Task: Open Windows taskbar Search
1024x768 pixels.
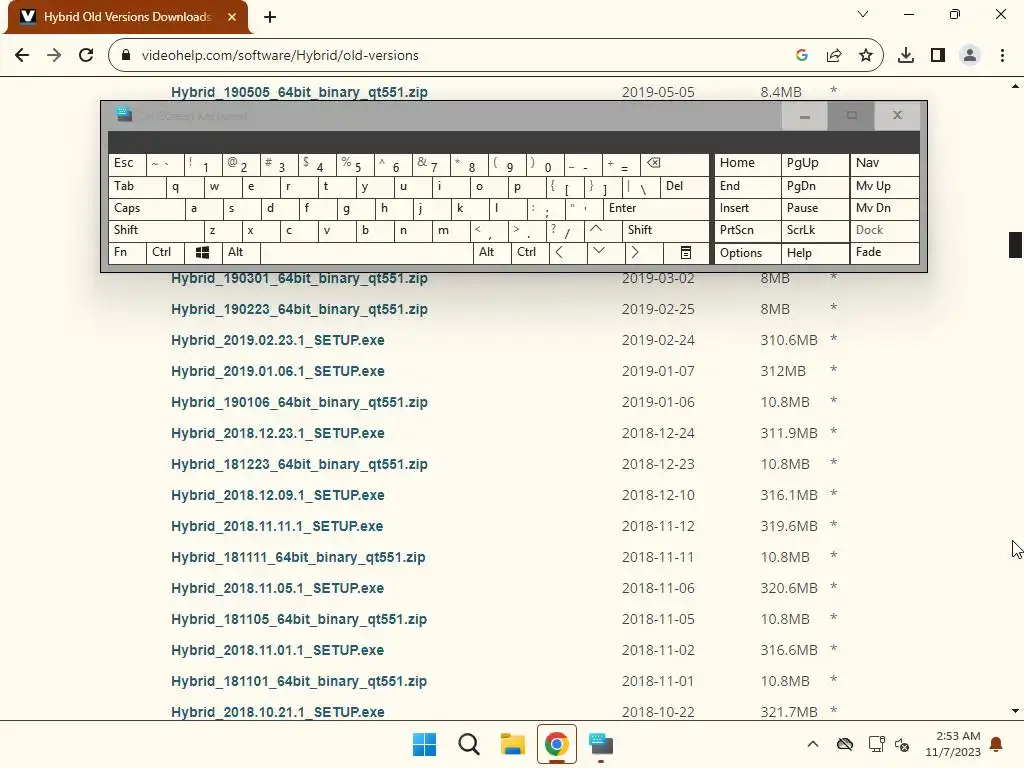Action: (468, 744)
